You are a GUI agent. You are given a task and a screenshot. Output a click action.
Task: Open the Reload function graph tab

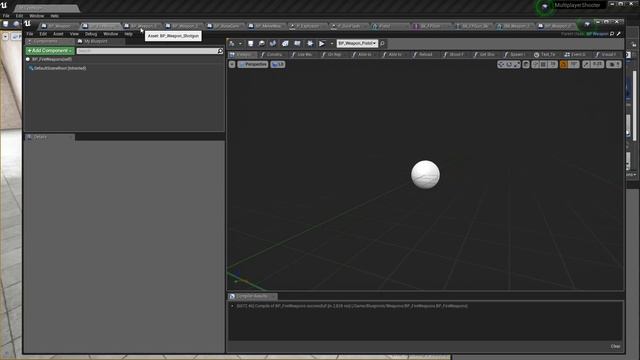(424, 54)
